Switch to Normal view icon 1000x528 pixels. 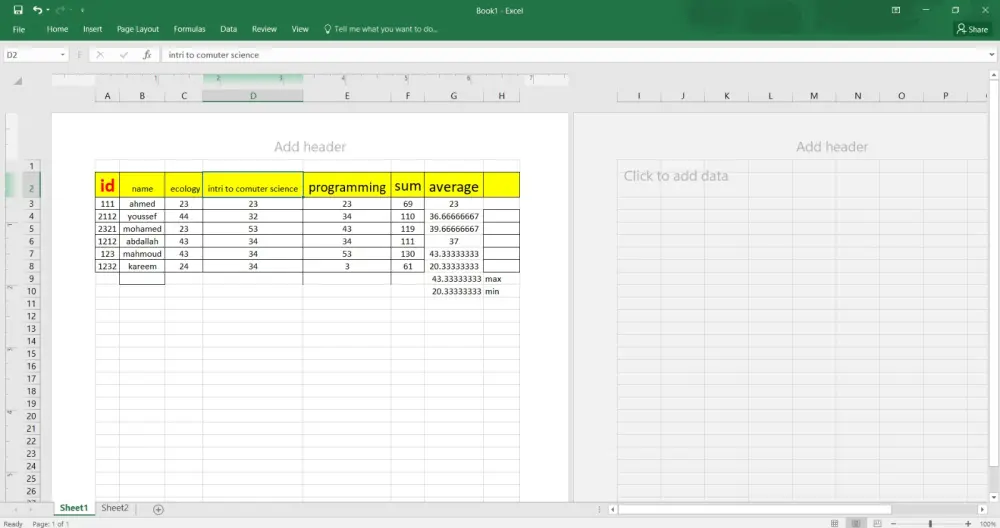834,524
